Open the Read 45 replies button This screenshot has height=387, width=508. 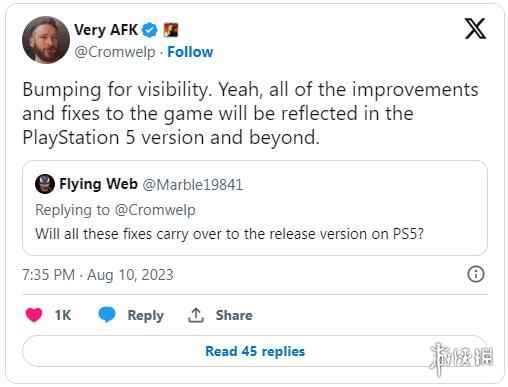pos(255,351)
